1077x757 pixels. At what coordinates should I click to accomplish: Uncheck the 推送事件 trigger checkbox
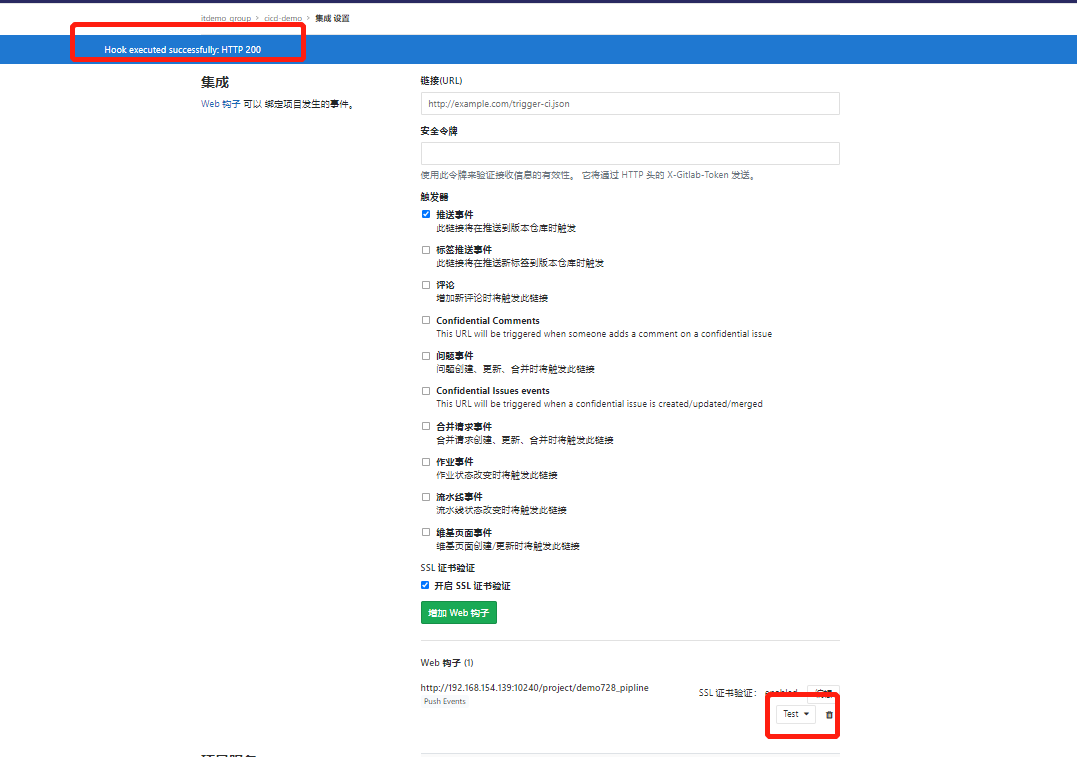[x=426, y=214]
